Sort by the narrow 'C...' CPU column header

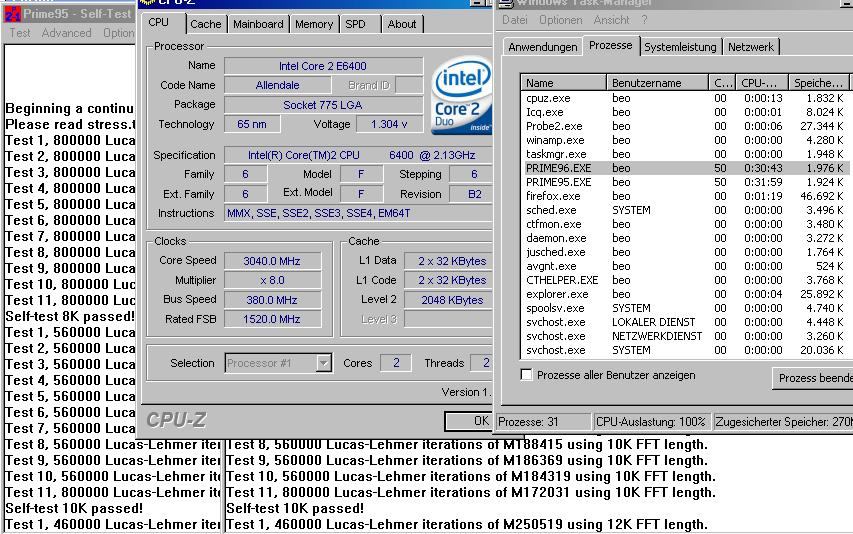click(x=722, y=83)
